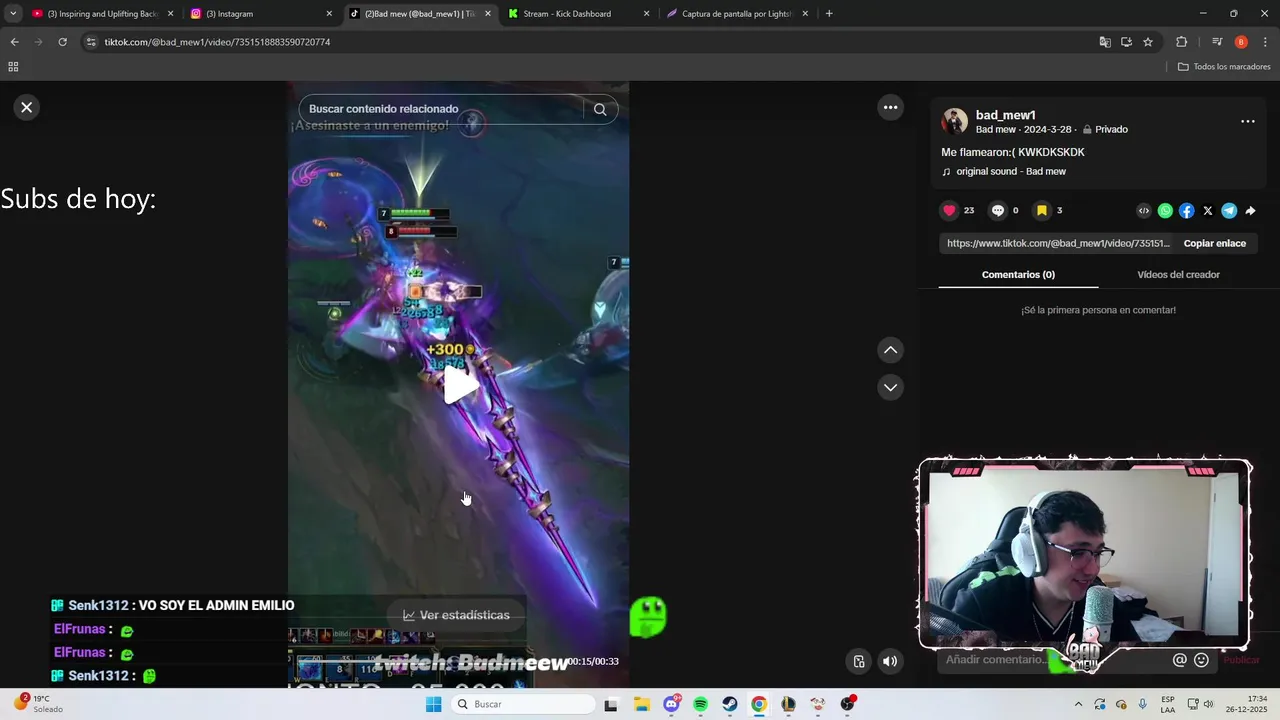Bookmark this page with the star
The width and height of the screenshot is (1280, 720).
pyautogui.click(x=1148, y=42)
